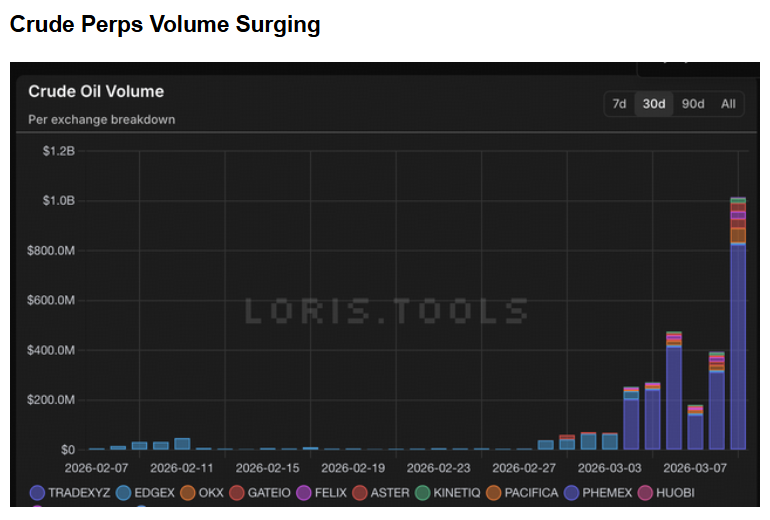This screenshot has width=770, height=520.
Task: Show the 90d volume range
Action: [x=692, y=104]
